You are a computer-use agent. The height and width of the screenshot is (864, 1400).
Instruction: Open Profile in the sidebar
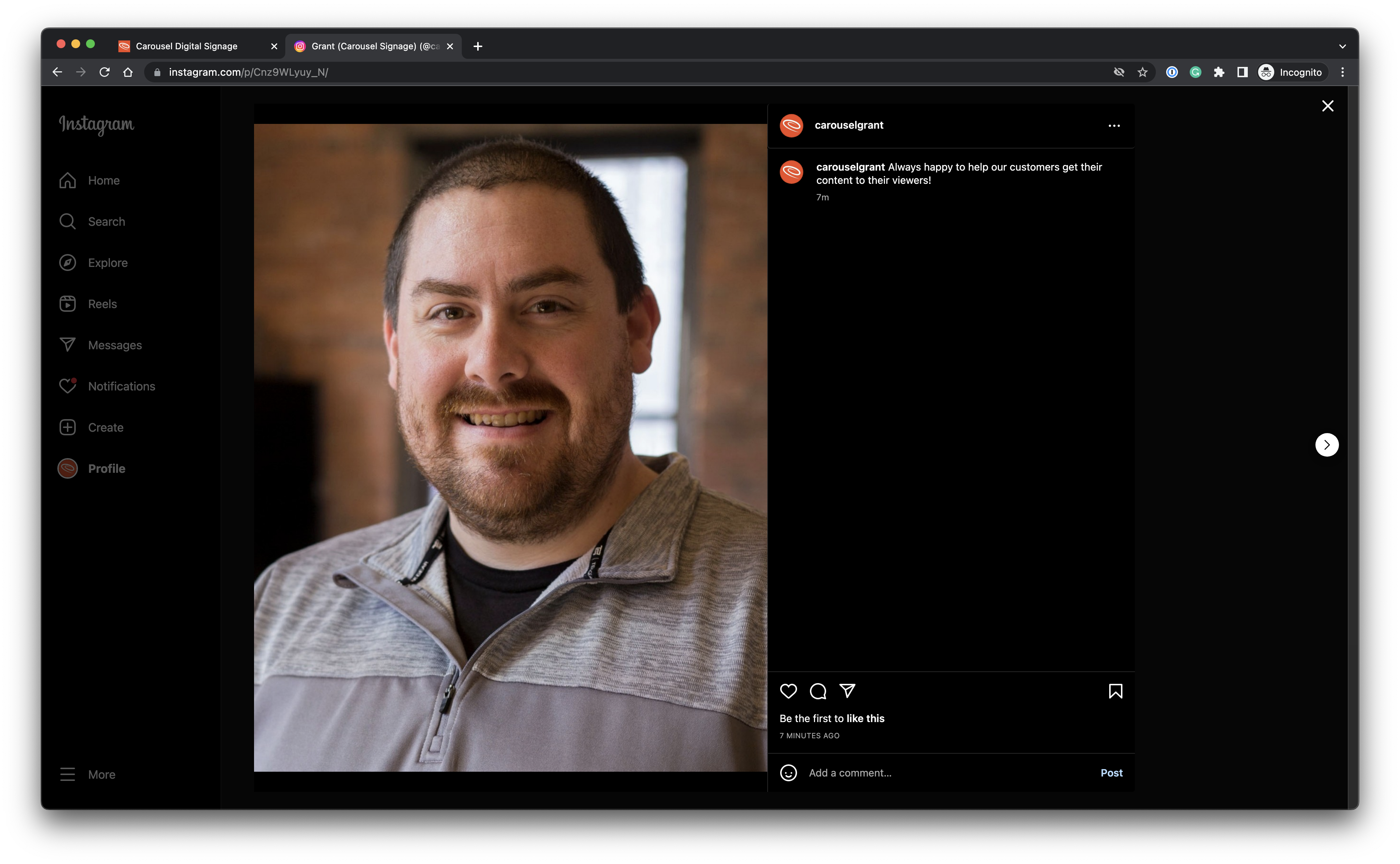pos(92,468)
